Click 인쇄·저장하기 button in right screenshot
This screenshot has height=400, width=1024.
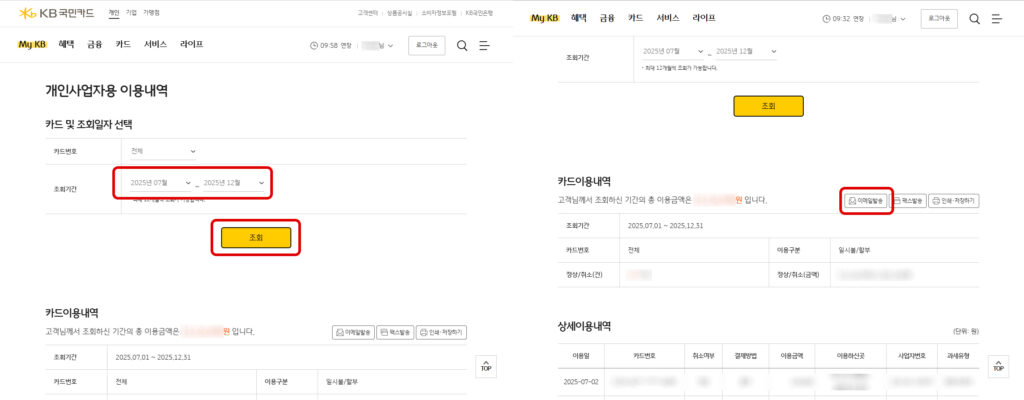point(954,201)
